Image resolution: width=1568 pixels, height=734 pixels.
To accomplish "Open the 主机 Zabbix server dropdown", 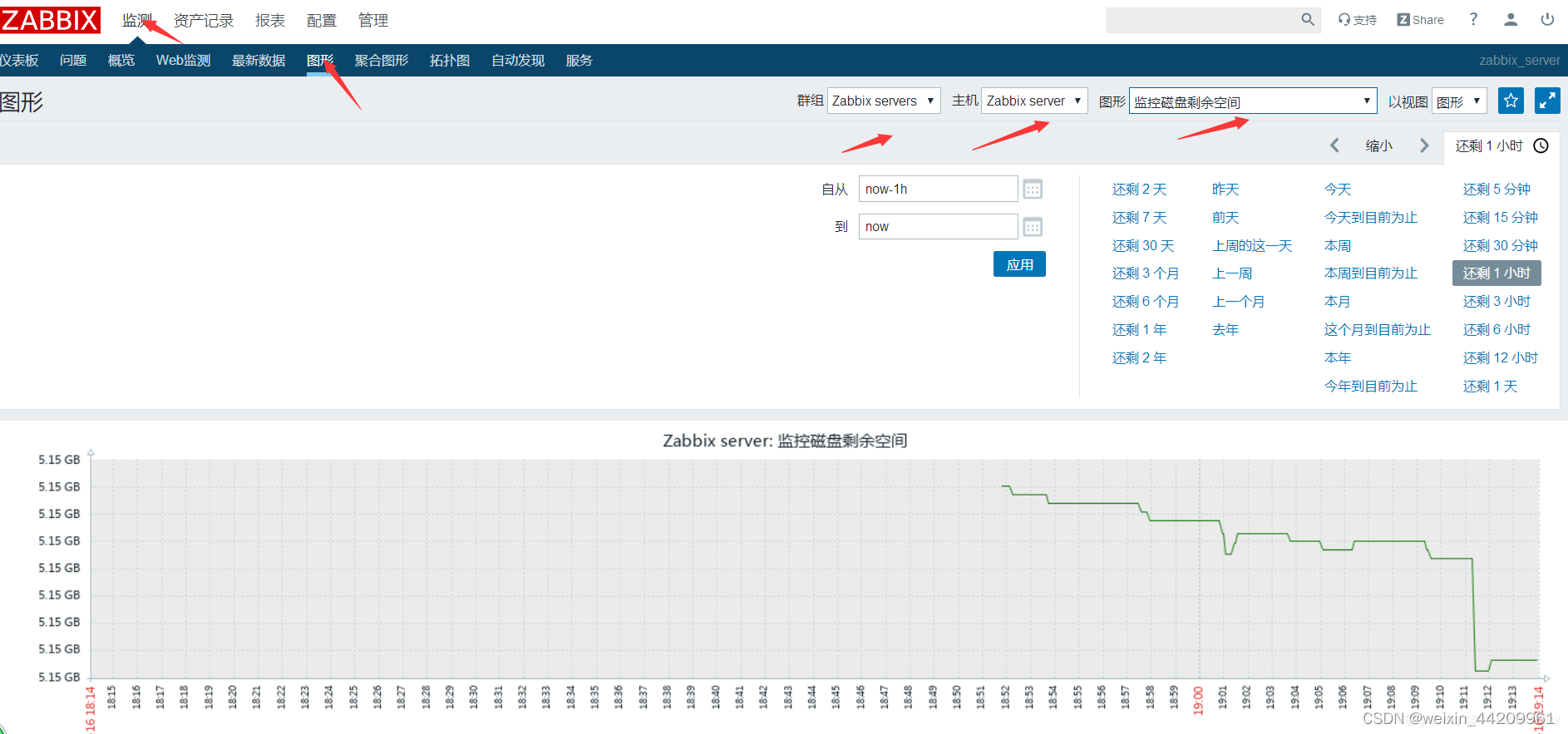I will [1034, 101].
